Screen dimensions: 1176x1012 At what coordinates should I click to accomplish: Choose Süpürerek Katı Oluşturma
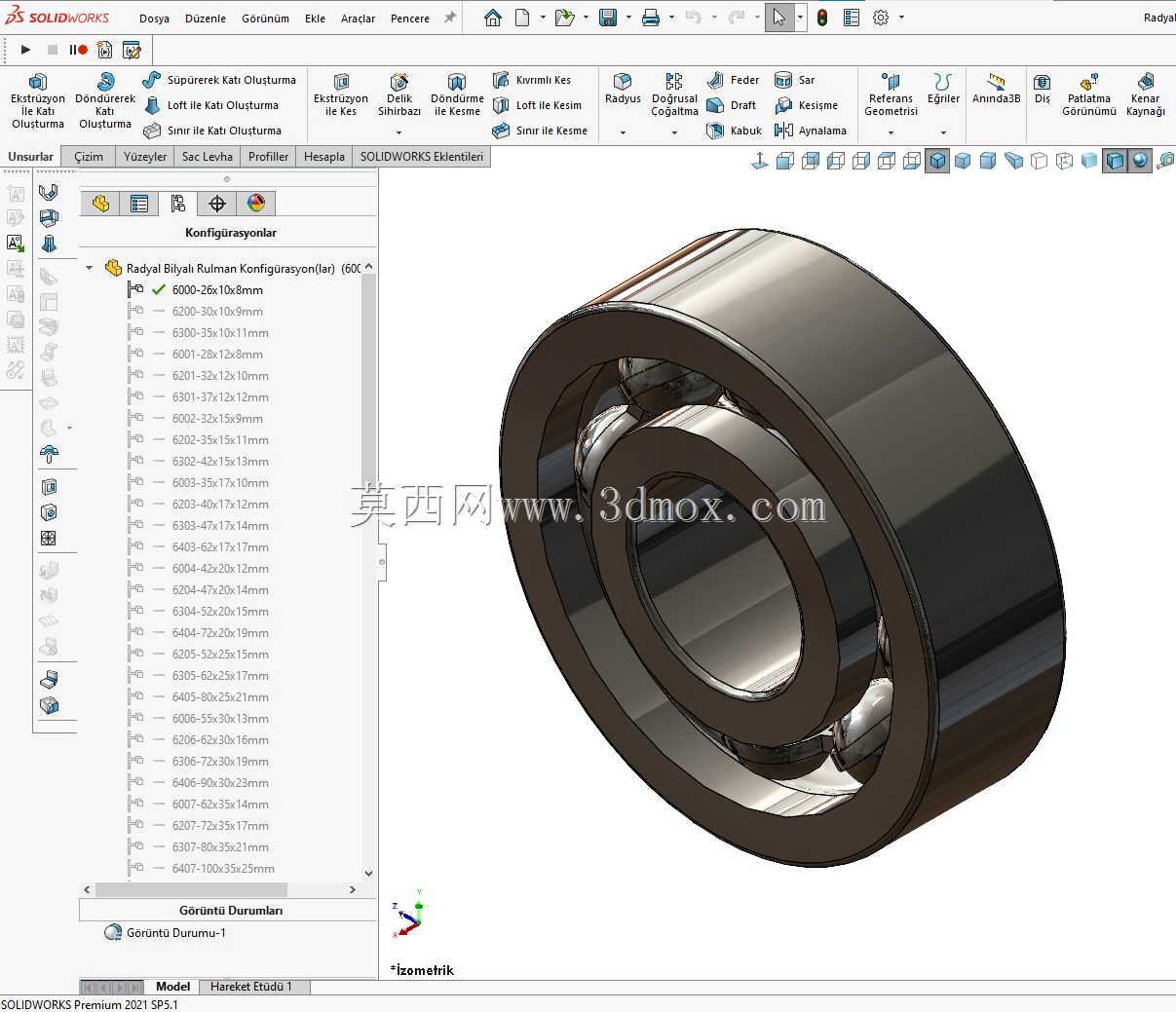click(219, 80)
